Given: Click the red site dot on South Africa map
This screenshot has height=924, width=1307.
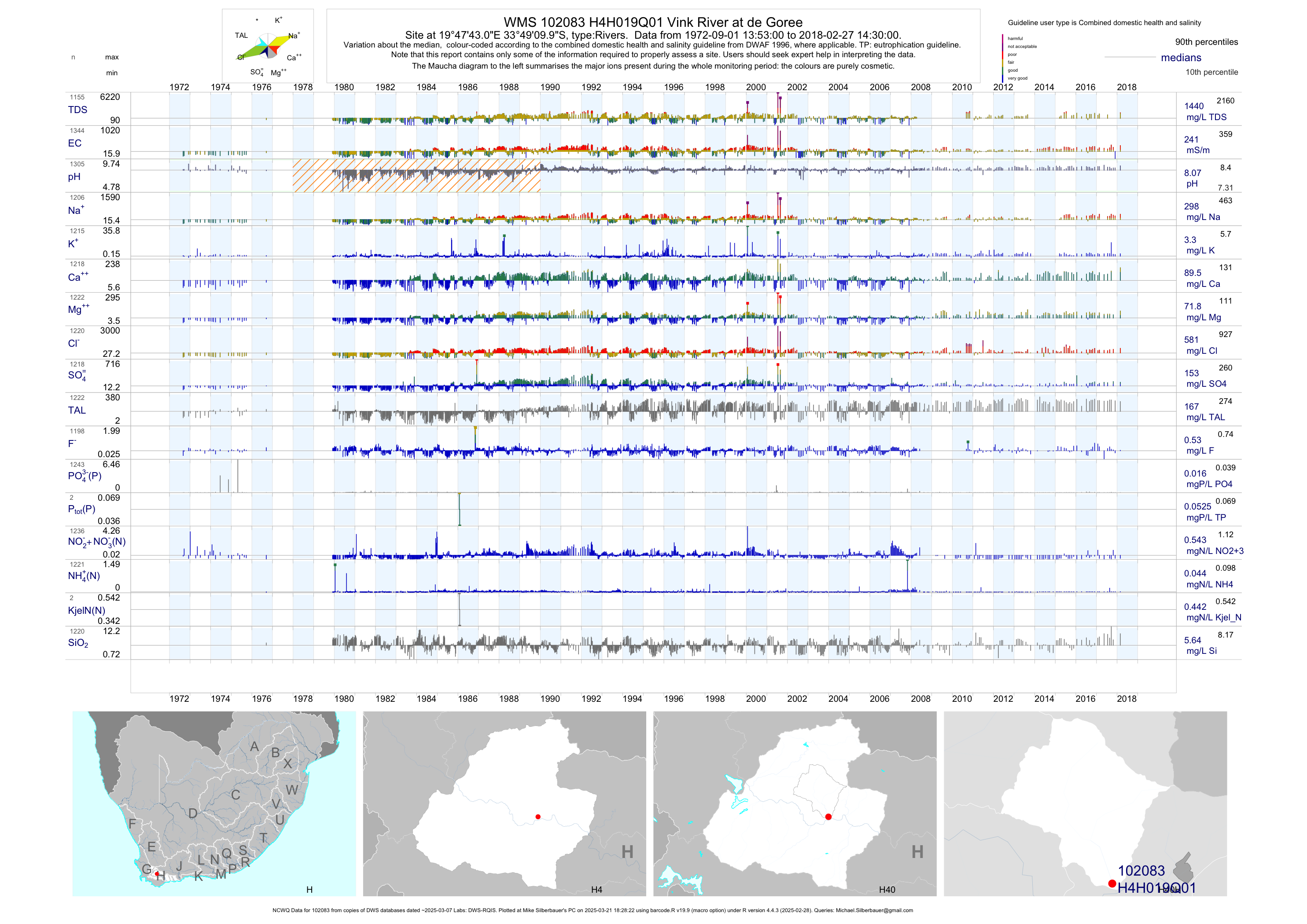Looking at the screenshot, I should click(x=157, y=873).
